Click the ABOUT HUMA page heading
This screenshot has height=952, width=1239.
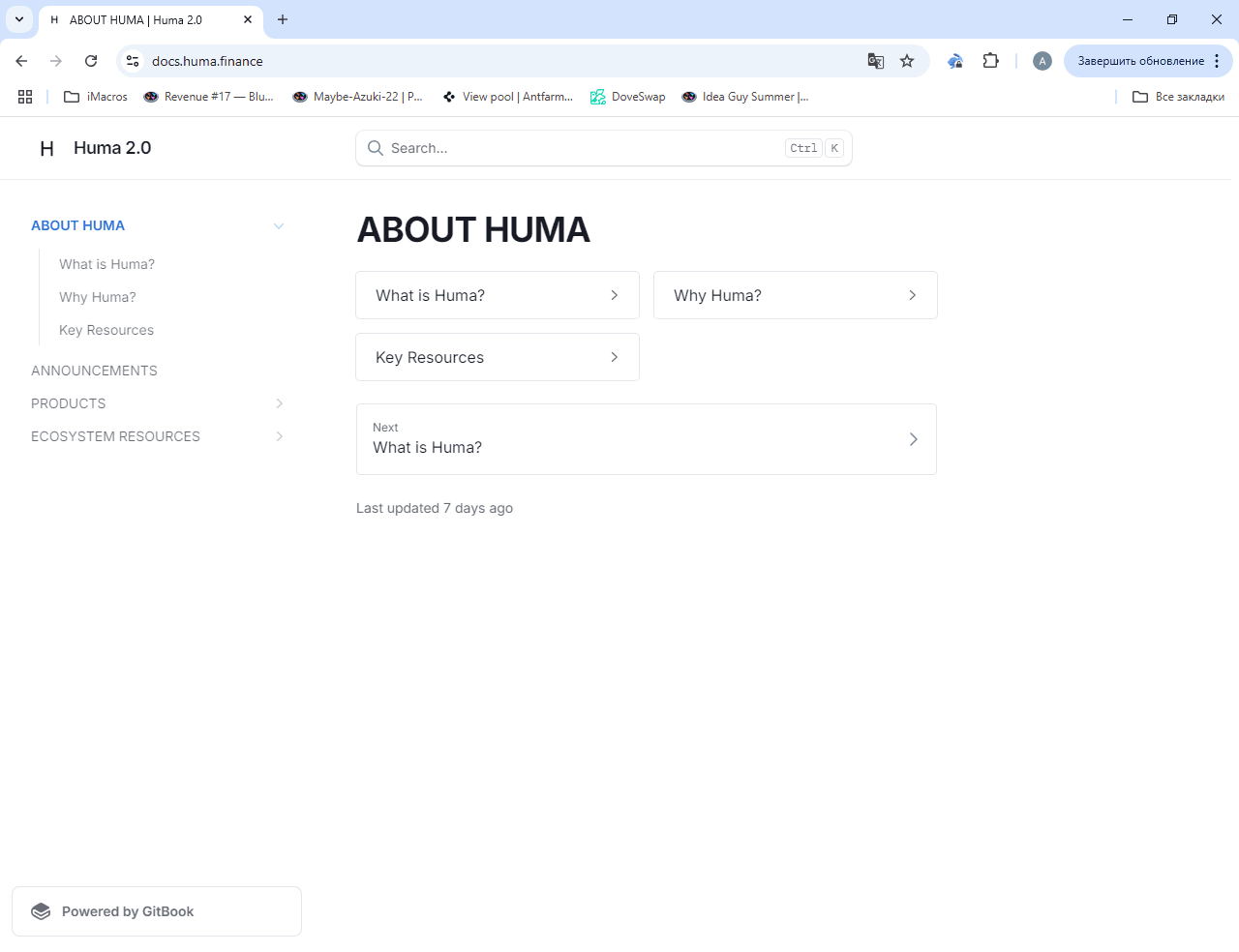tap(473, 229)
